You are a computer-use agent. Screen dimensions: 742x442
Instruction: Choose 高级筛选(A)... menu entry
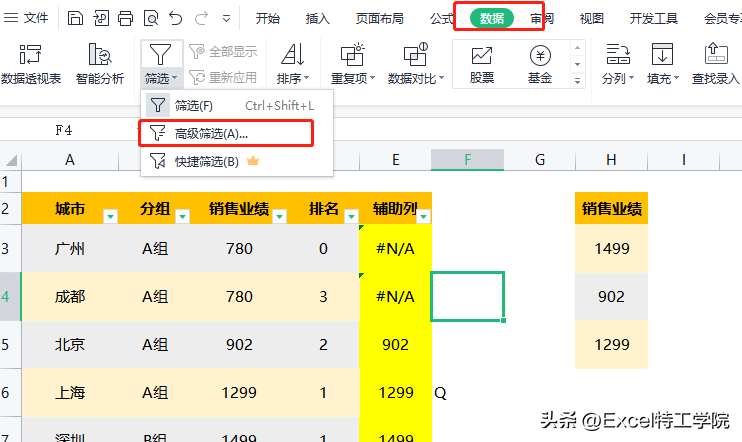(x=226, y=134)
